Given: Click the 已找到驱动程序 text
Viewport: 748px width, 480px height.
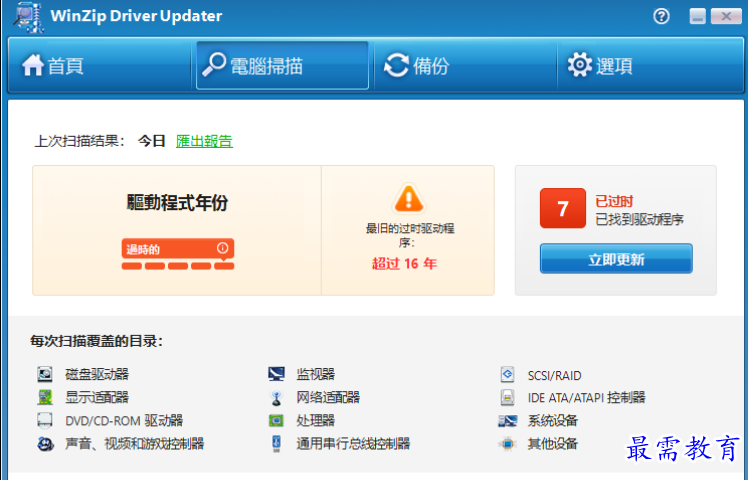Looking at the screenshot, I should point(639,219).
